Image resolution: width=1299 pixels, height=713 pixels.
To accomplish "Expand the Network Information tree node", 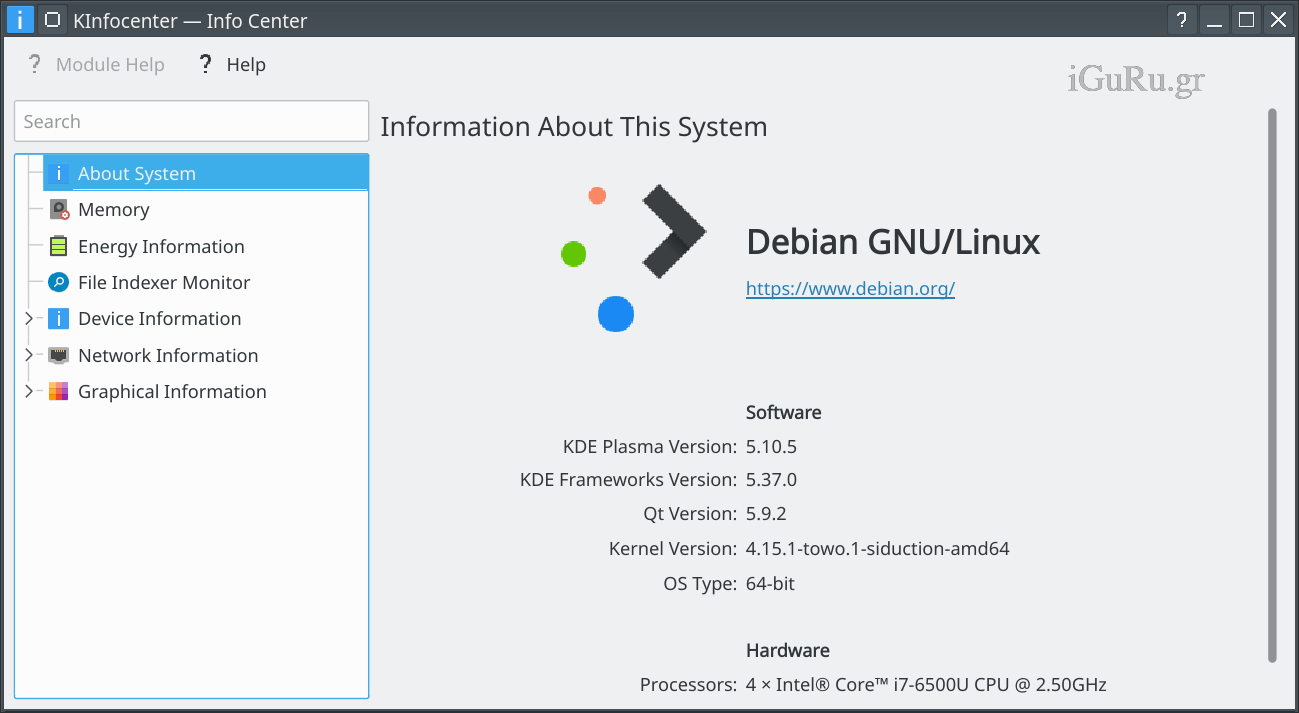I will [29, 355].
